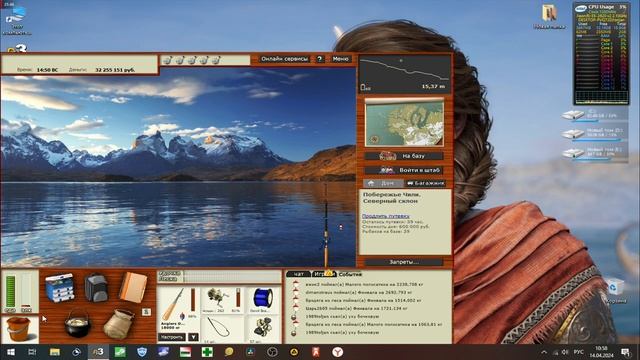Open the cooking pot
The image size is (640, 360).
(x=77, y=324)
